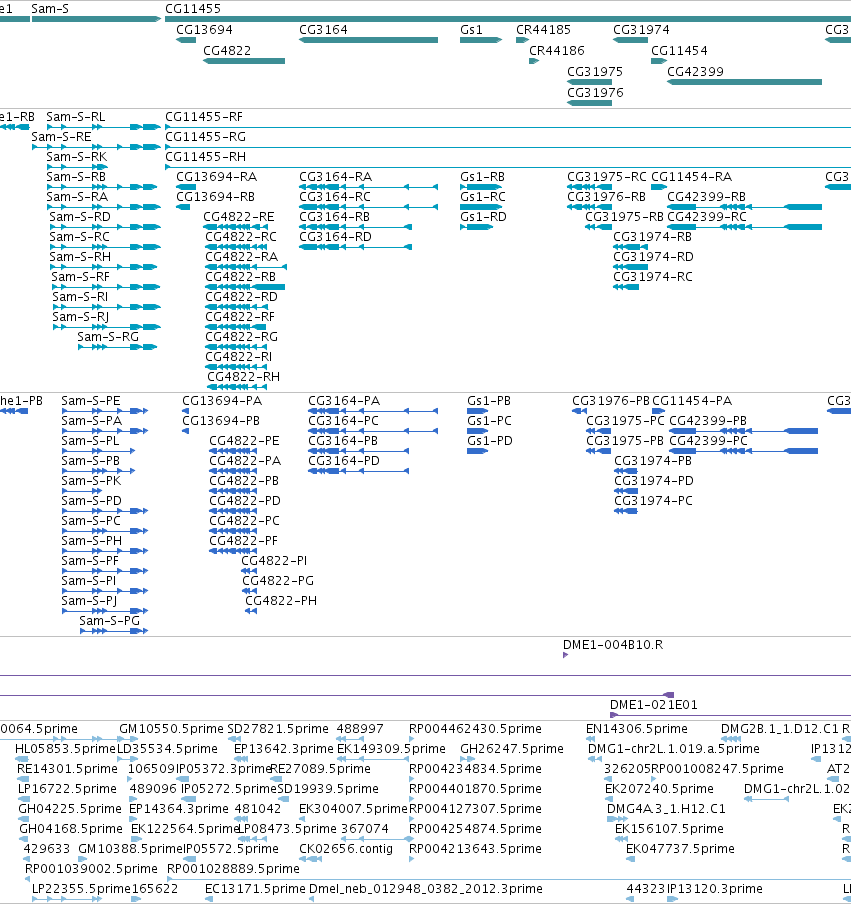Viewport: 851px width, 904px height.
Task: Select CG11454-RA transcript label
Action: click(x=691, y=177)
